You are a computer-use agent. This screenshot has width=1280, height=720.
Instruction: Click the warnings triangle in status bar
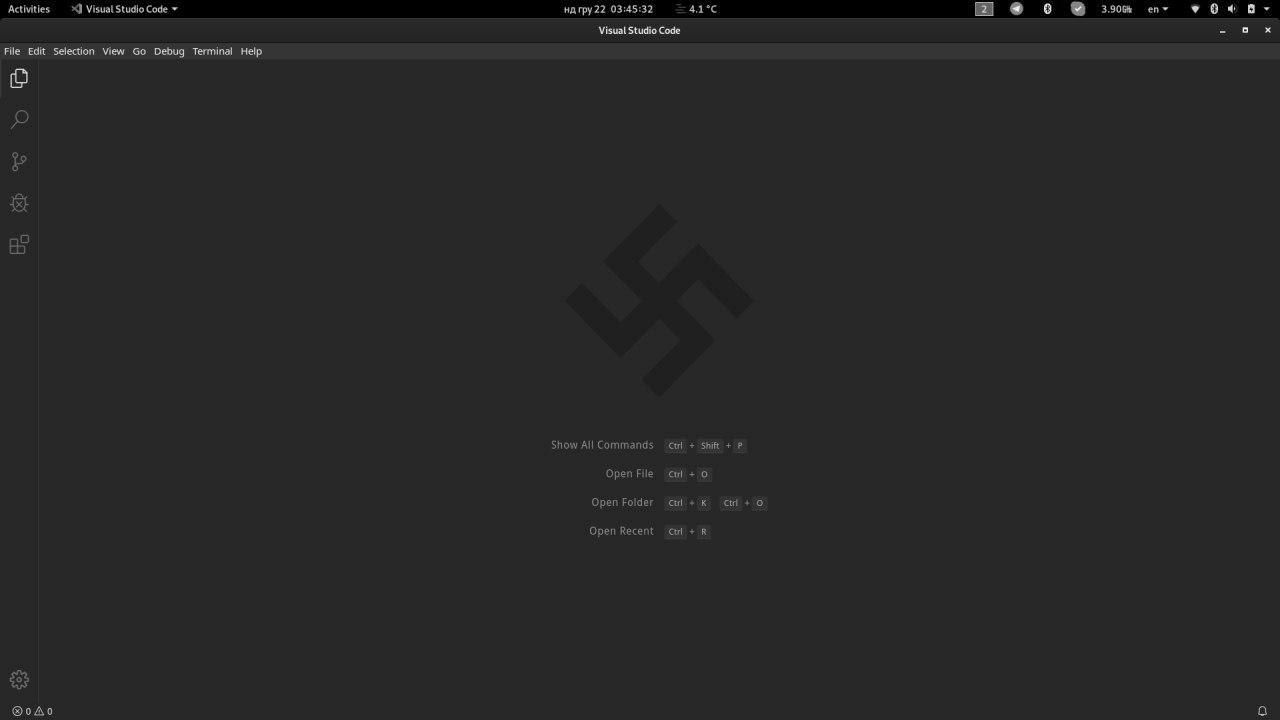coord(39,711)
